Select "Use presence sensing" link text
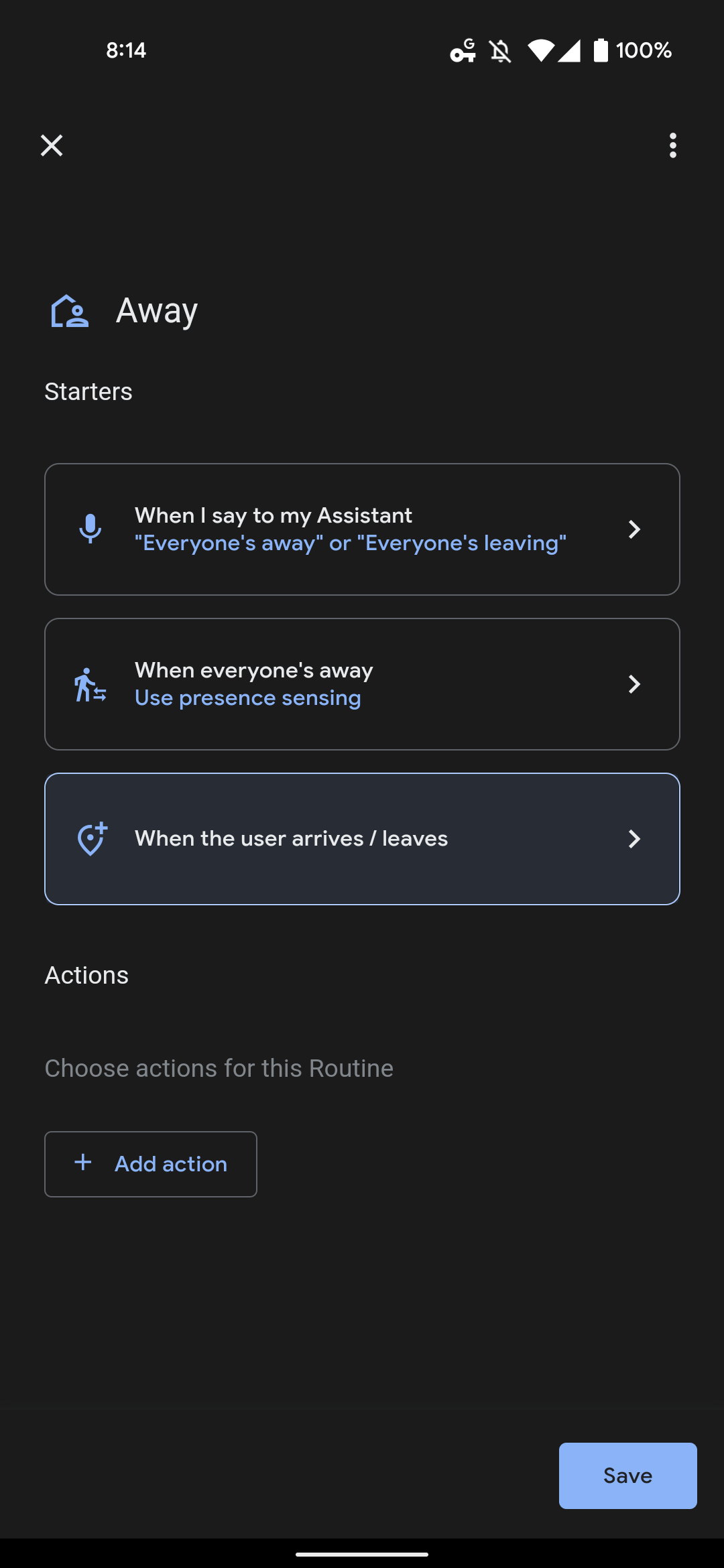Screen dimensions: 724x1568 (x=248, y=698)
